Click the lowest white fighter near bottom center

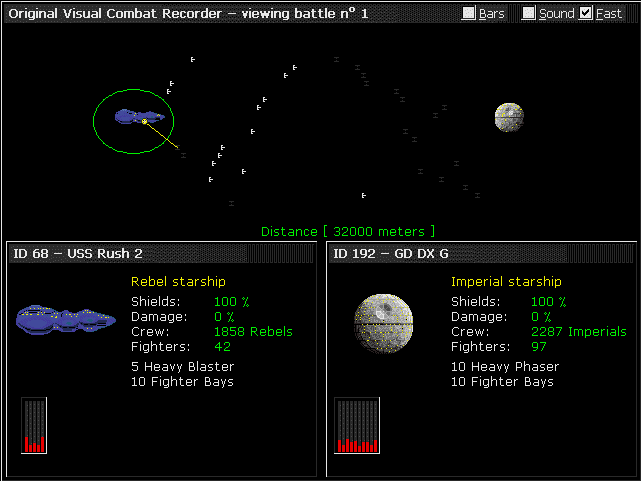coord(363,196)
